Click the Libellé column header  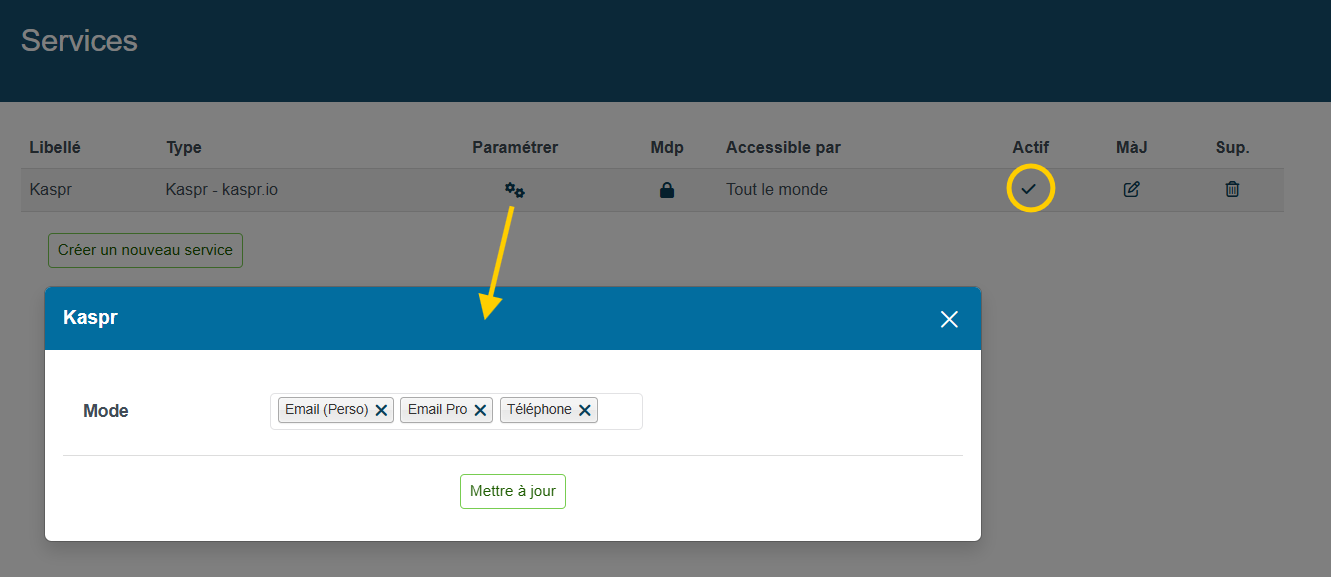55,147
